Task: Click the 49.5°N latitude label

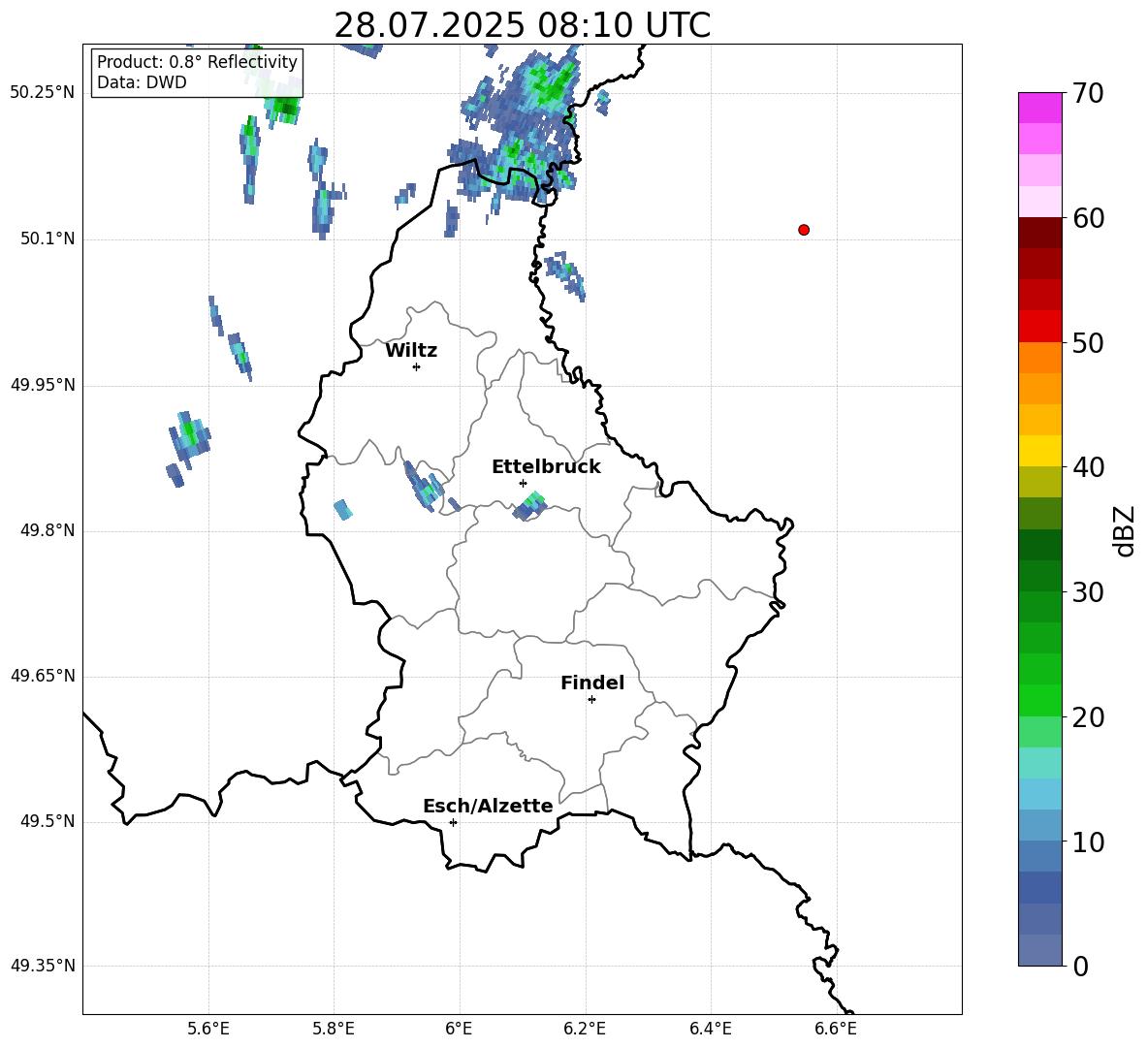Action: tap(48, 822)
